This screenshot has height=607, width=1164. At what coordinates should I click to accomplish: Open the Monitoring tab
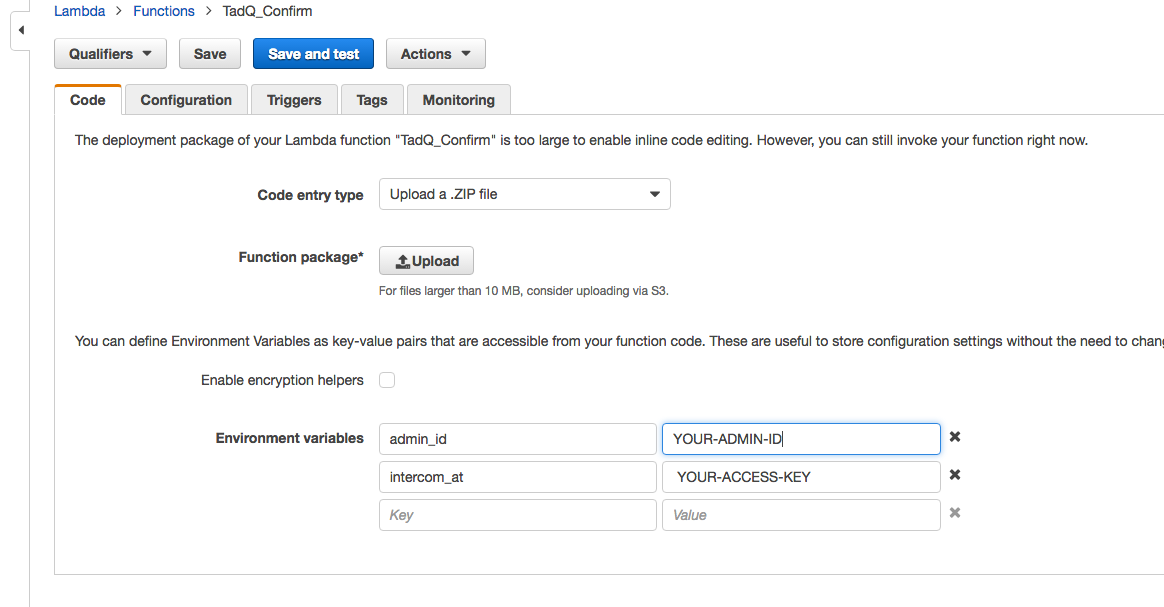tap(458, 99)
